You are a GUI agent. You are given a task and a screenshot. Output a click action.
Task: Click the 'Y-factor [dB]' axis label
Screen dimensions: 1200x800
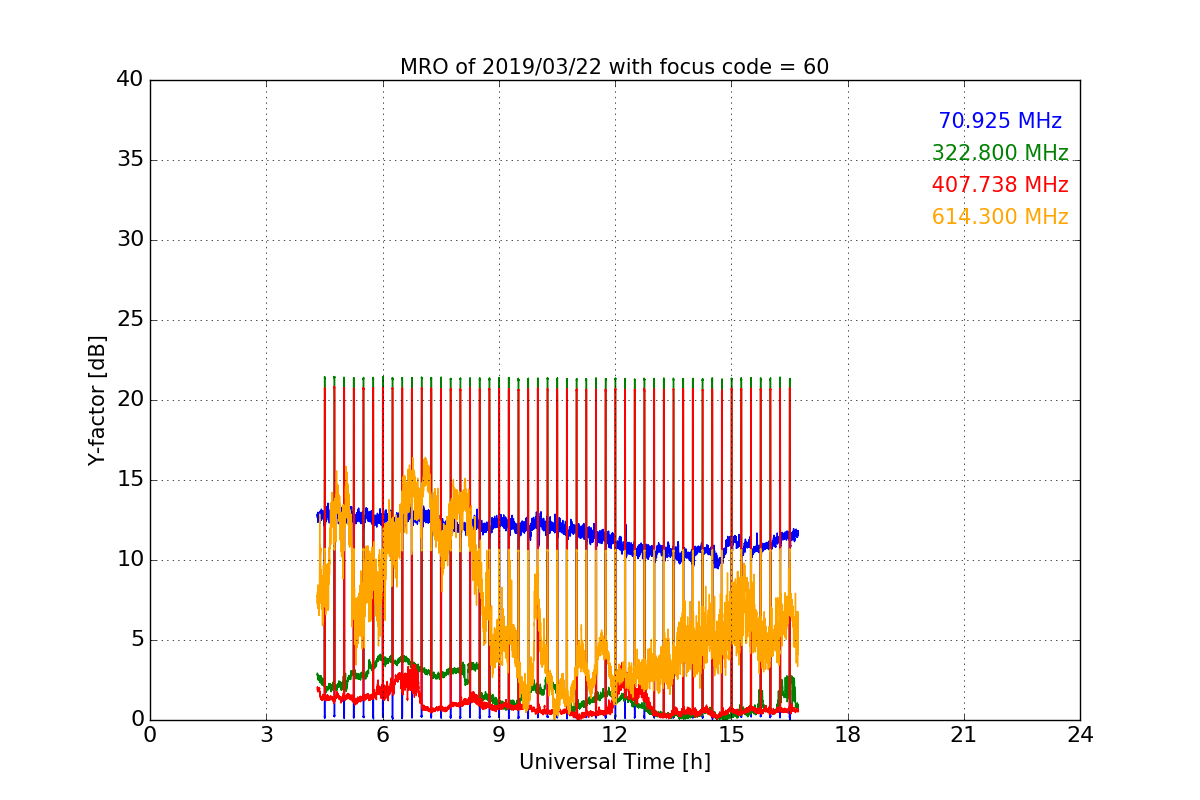tap(97, 400)
